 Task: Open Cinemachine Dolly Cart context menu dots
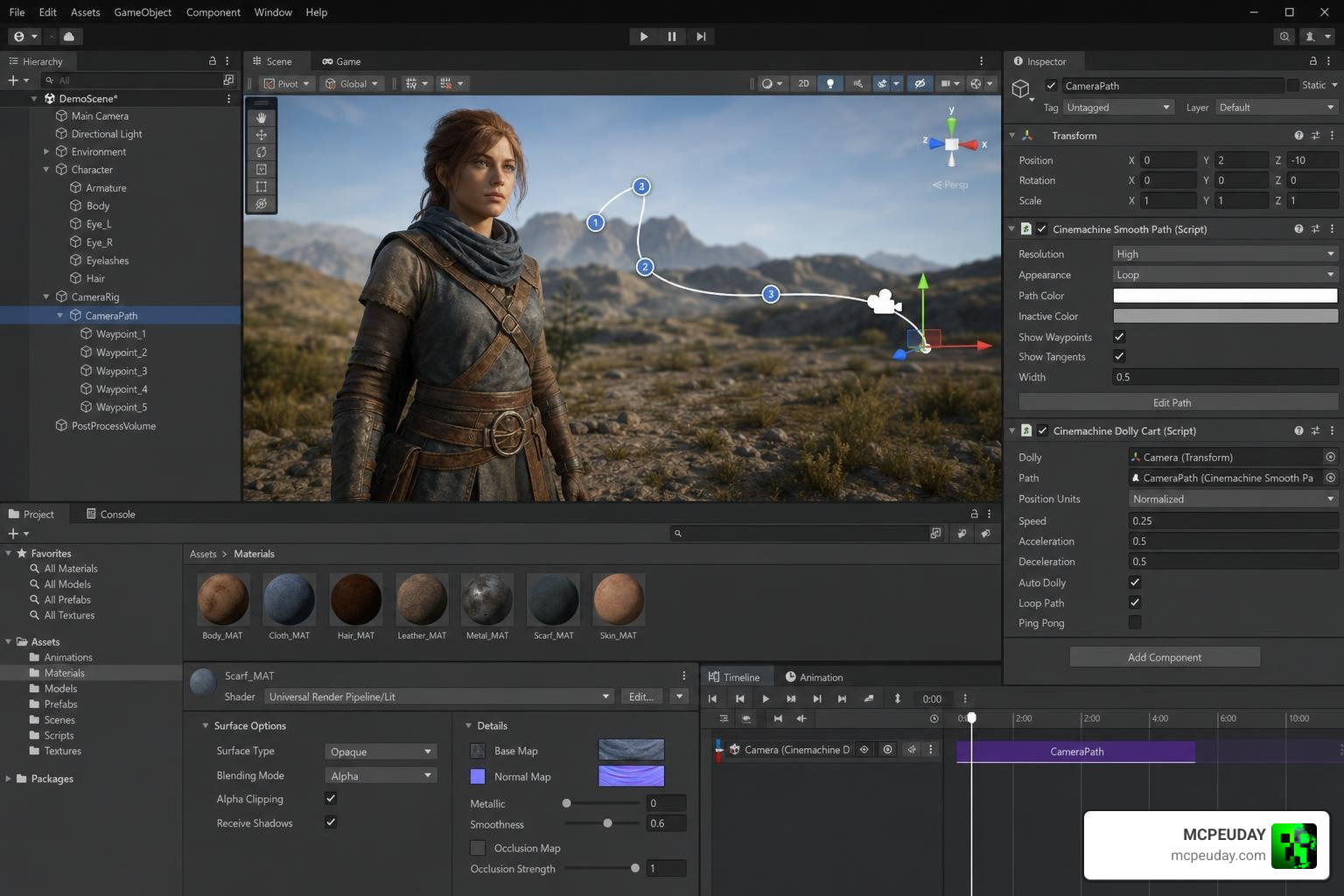1332,431
